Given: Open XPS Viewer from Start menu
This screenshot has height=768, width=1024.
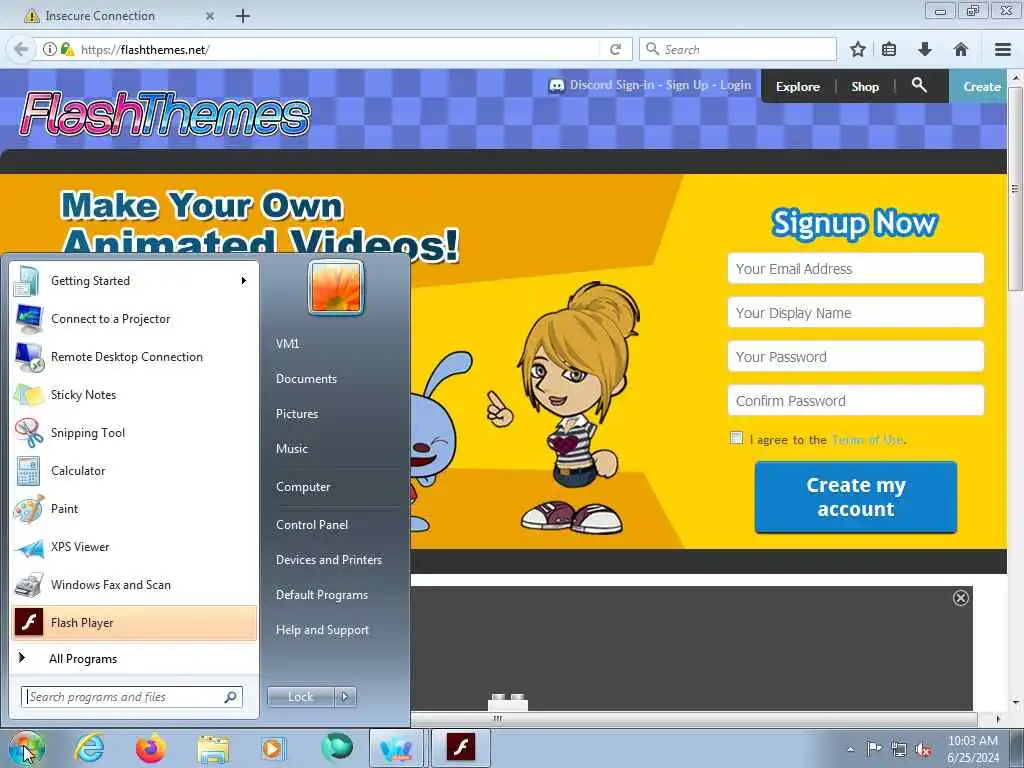Looking at the screenshot, I should tap(134, 547).
